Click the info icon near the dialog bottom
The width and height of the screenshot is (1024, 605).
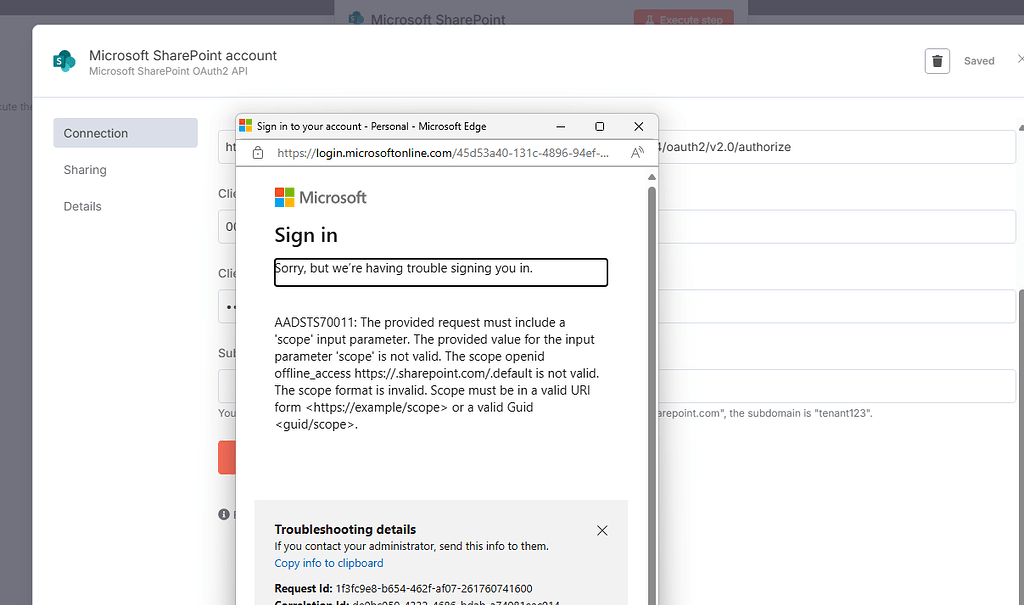224,514
